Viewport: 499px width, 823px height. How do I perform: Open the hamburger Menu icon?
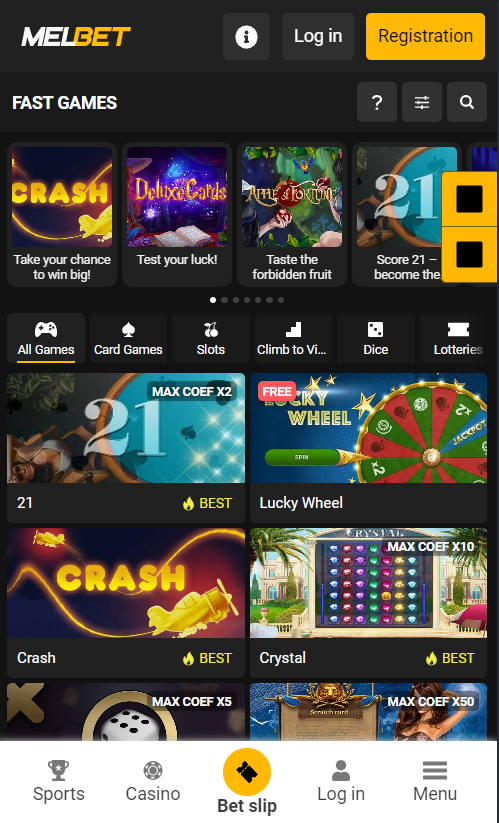(x=435, y=771)
